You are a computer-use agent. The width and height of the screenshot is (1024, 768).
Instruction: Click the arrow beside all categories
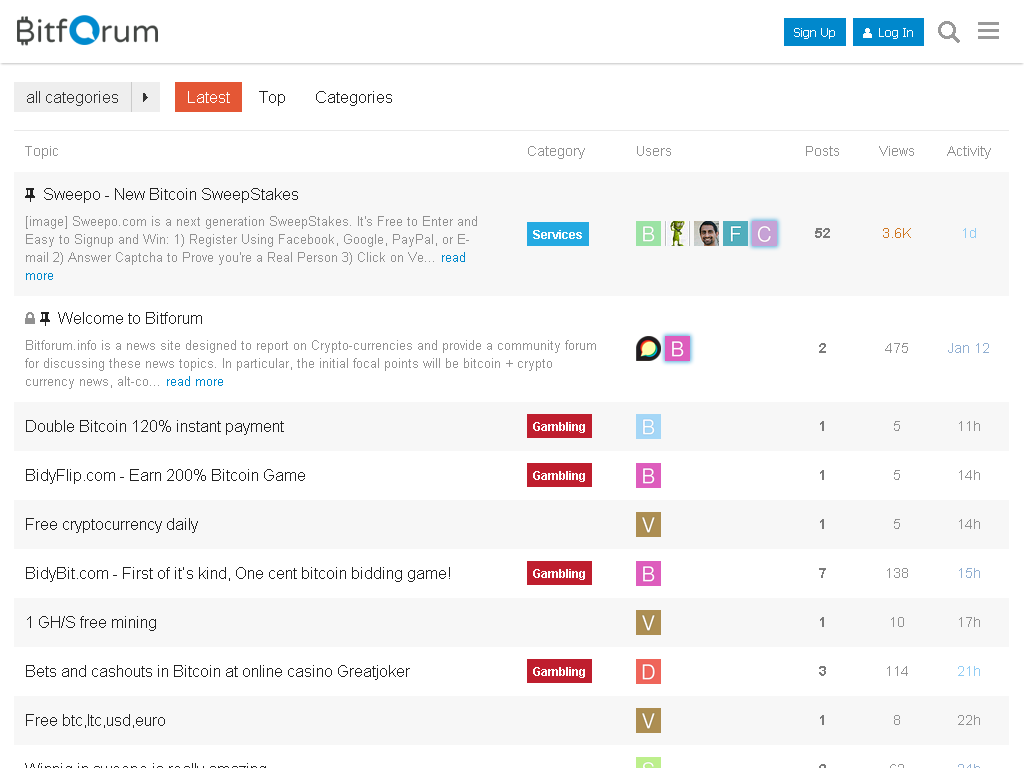click(x=146, y=97)
